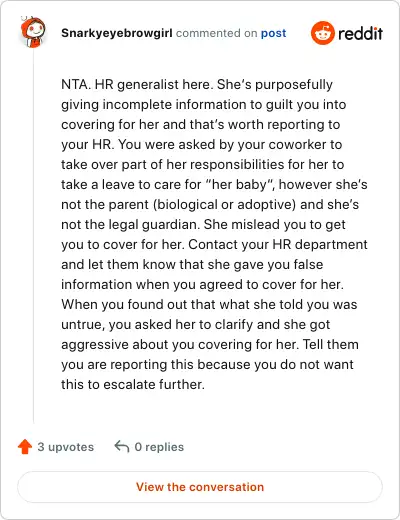Viewport: 400px width, 520px height.
Task: Click Snarkyeyebrowgirl's Snoo avatar
Action: click(33, 32)
